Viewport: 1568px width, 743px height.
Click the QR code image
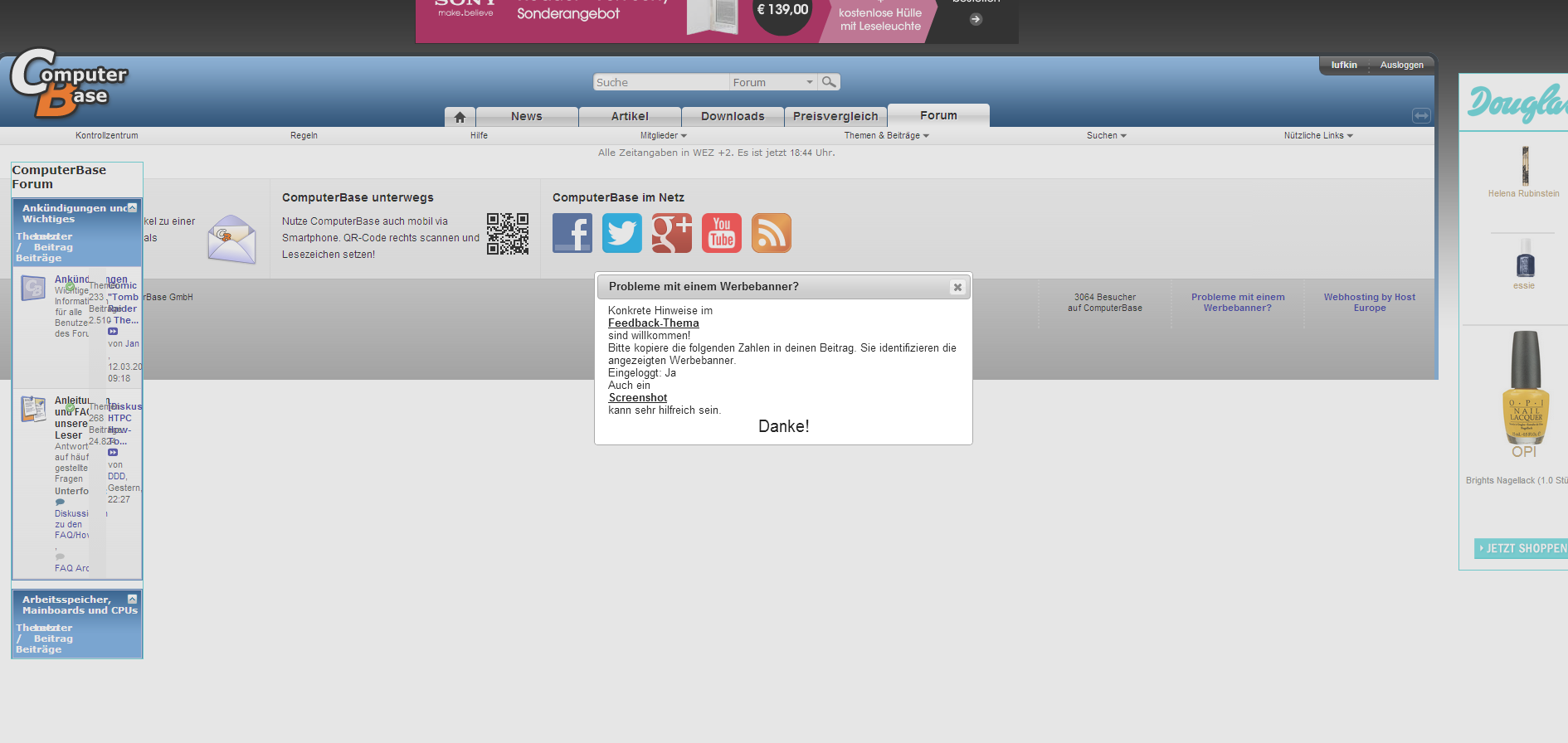click(x=508, y=234)
